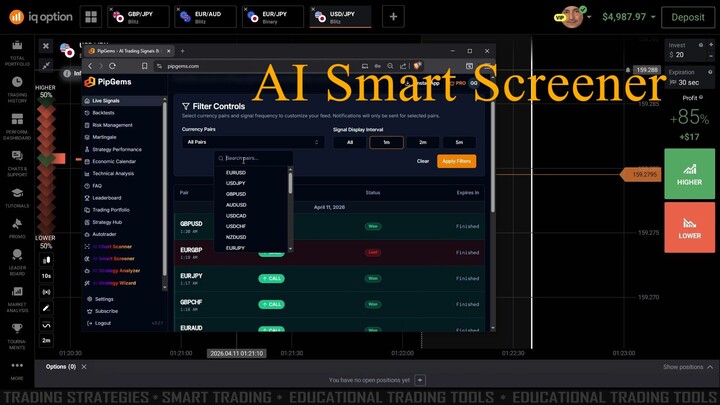
Task: Click the Brave shield icon
Action: (x=417, y=66)
